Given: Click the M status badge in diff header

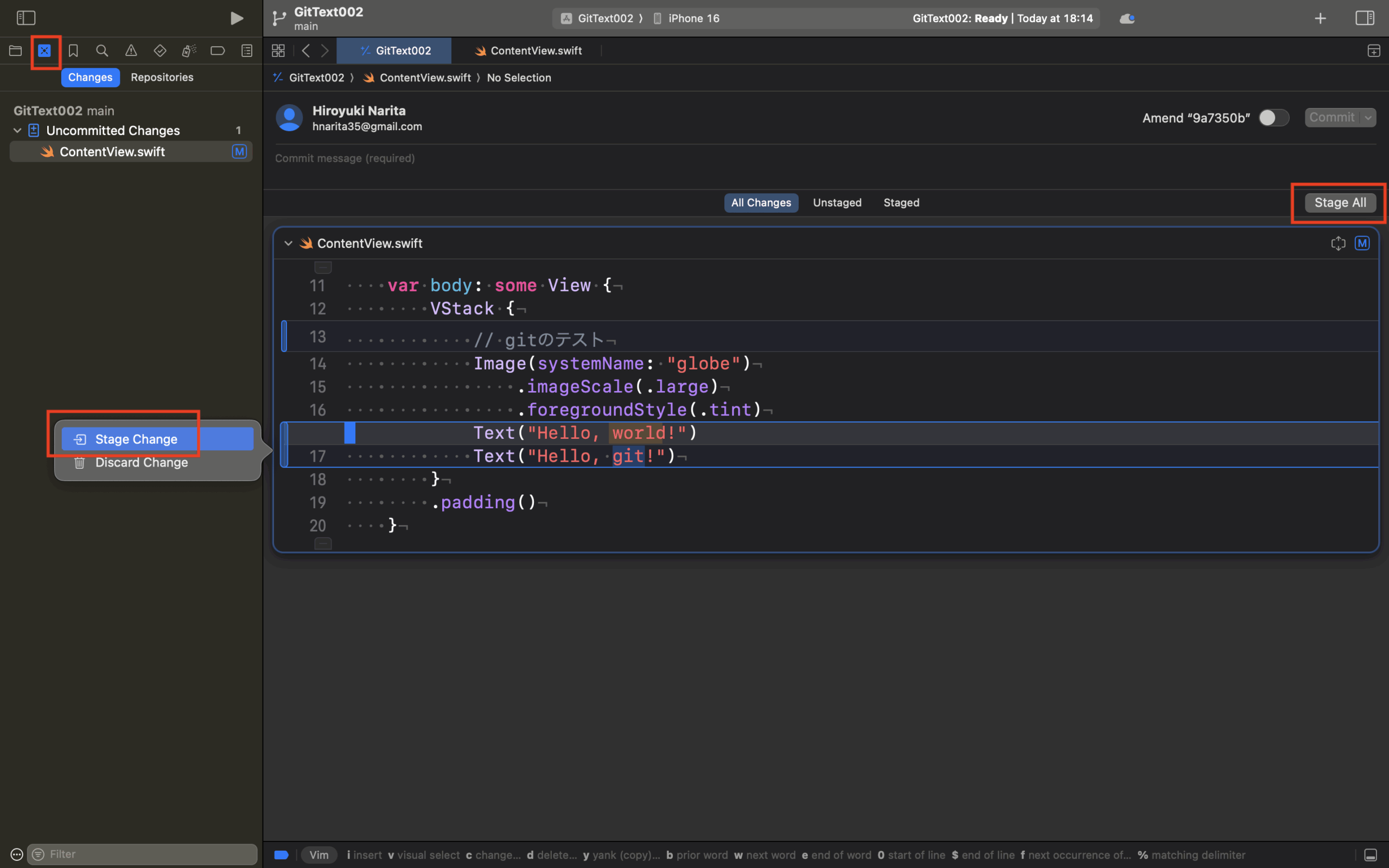Looking at the screenshot, I should point(1362,244).
